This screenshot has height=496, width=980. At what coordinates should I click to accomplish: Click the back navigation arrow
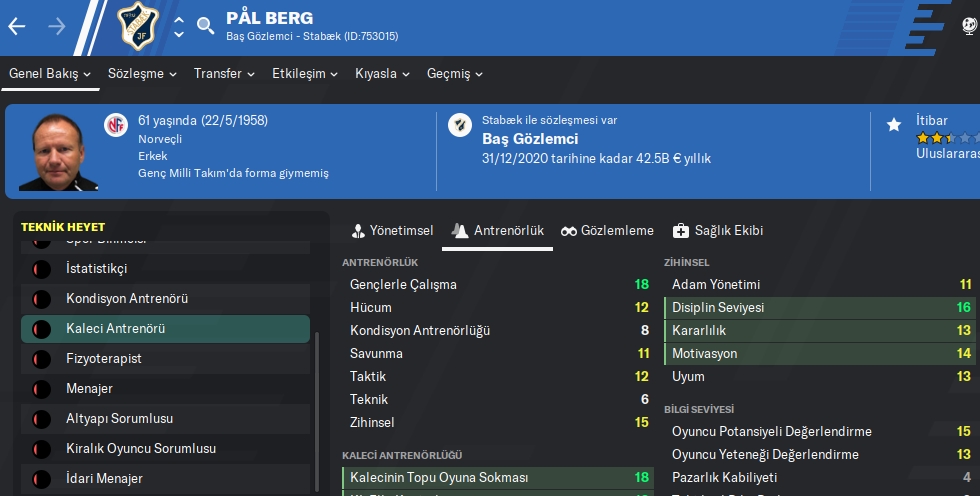tap(16, 27)
